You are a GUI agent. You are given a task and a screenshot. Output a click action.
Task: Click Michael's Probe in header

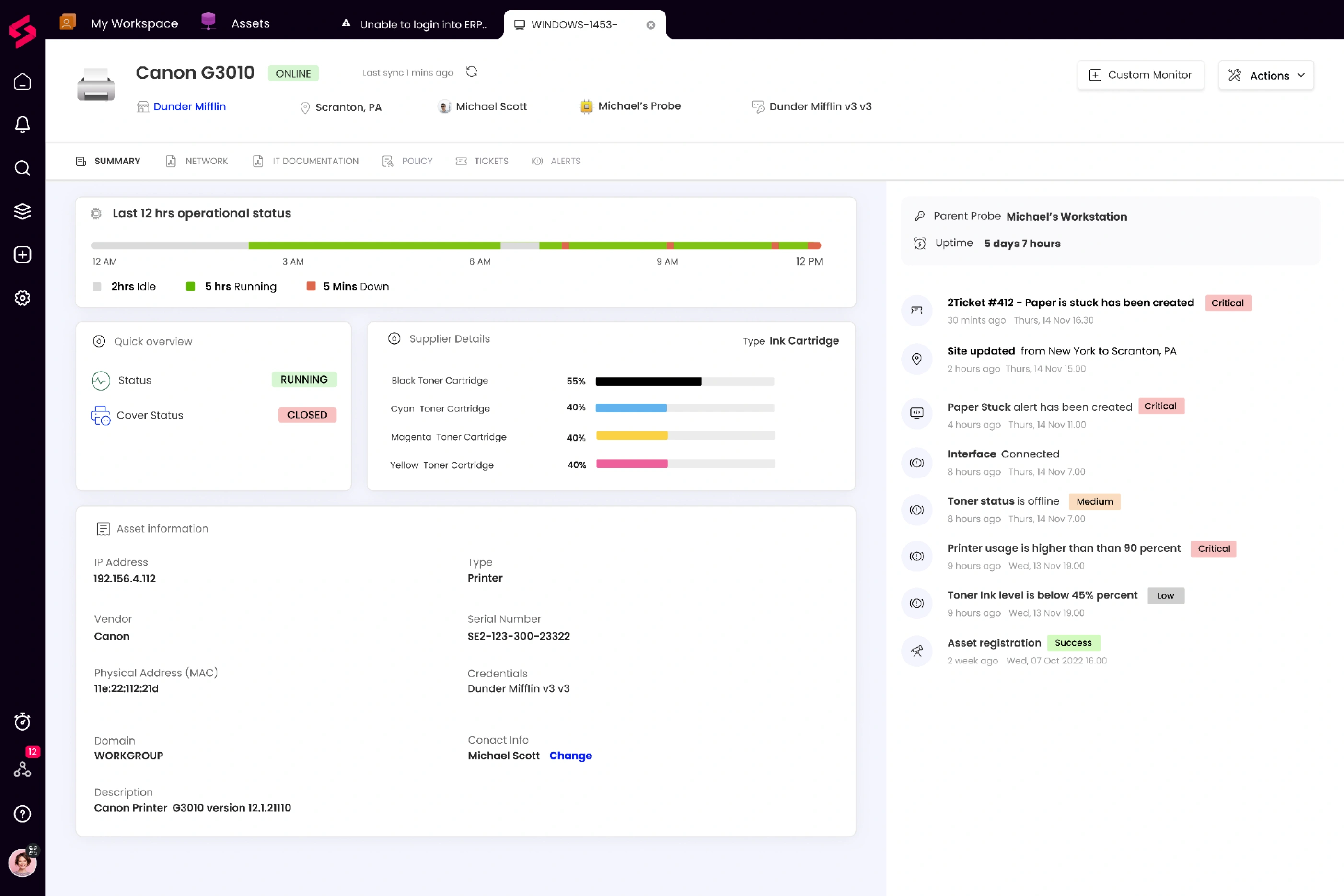pyautogui.click(x=630, y=106)
